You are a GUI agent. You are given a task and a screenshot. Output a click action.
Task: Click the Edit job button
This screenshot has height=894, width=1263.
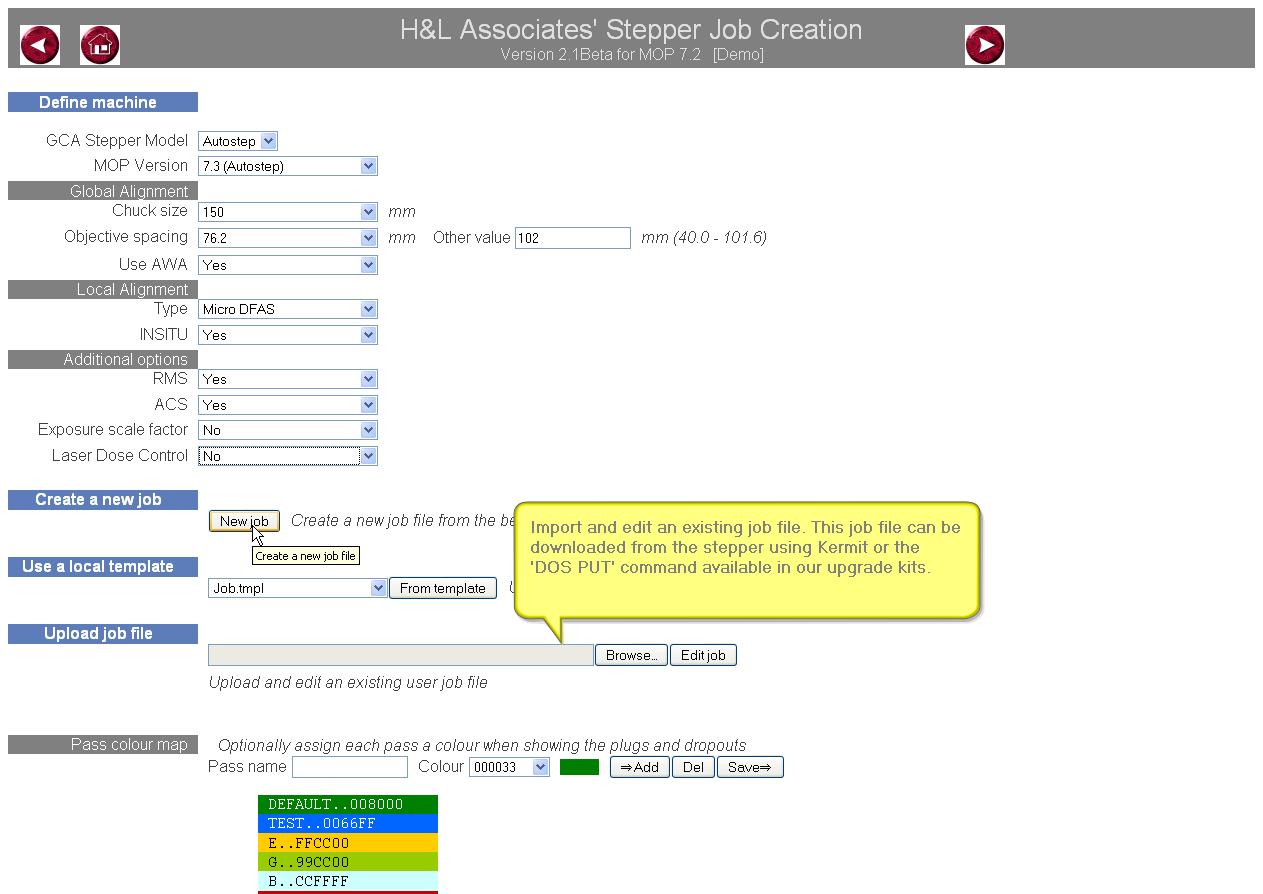point(703,655)
